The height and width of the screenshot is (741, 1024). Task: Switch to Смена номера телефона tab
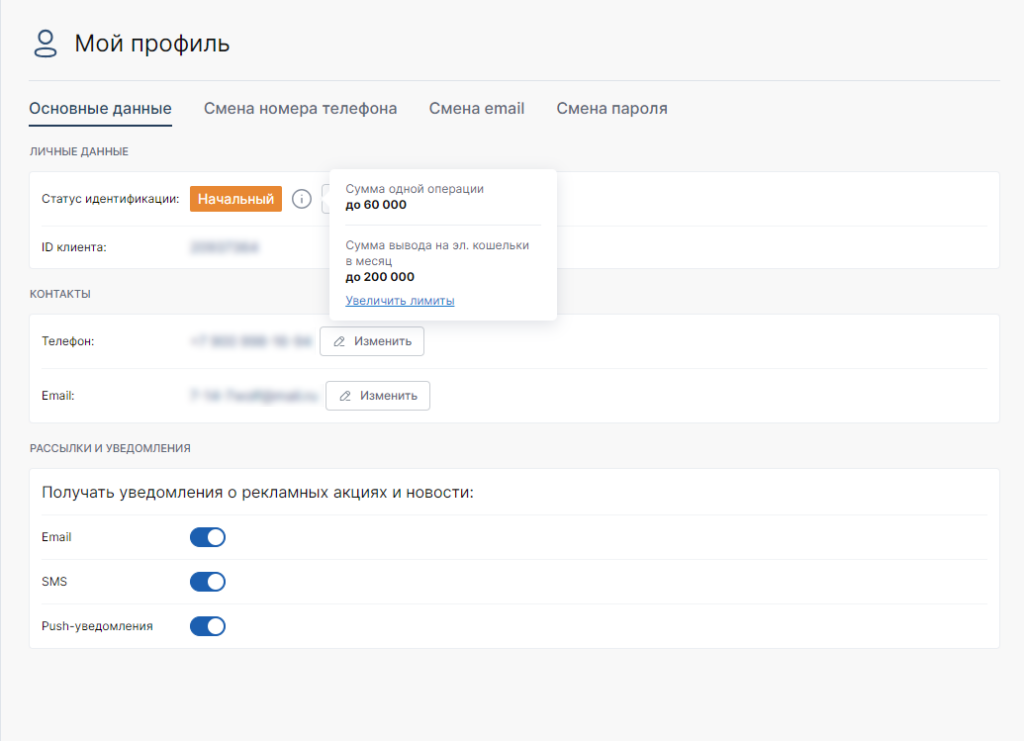pyautogui.click(x=300, y=108)
